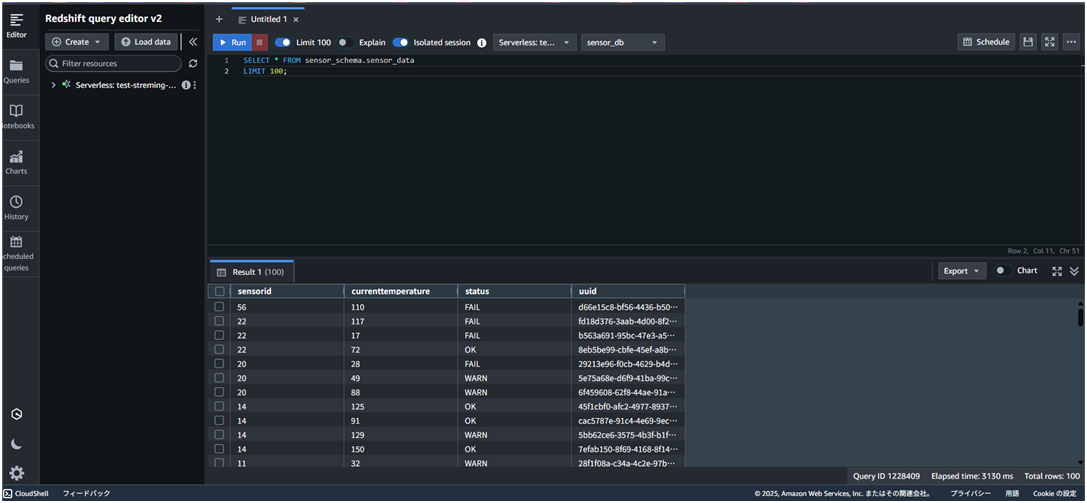Click the Load data button
Image resolution: width=1087 pixels, height=503 pixels.
(x=146, y=42)
